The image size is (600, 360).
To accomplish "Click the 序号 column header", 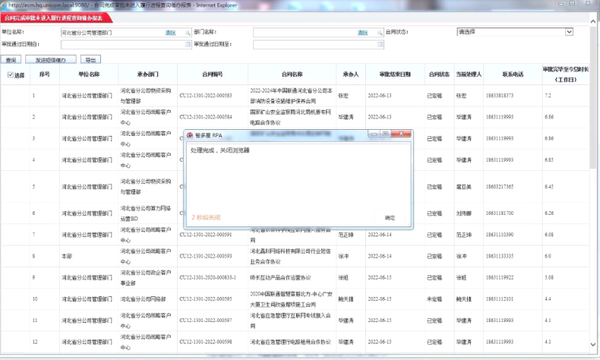I will point(44,74).
